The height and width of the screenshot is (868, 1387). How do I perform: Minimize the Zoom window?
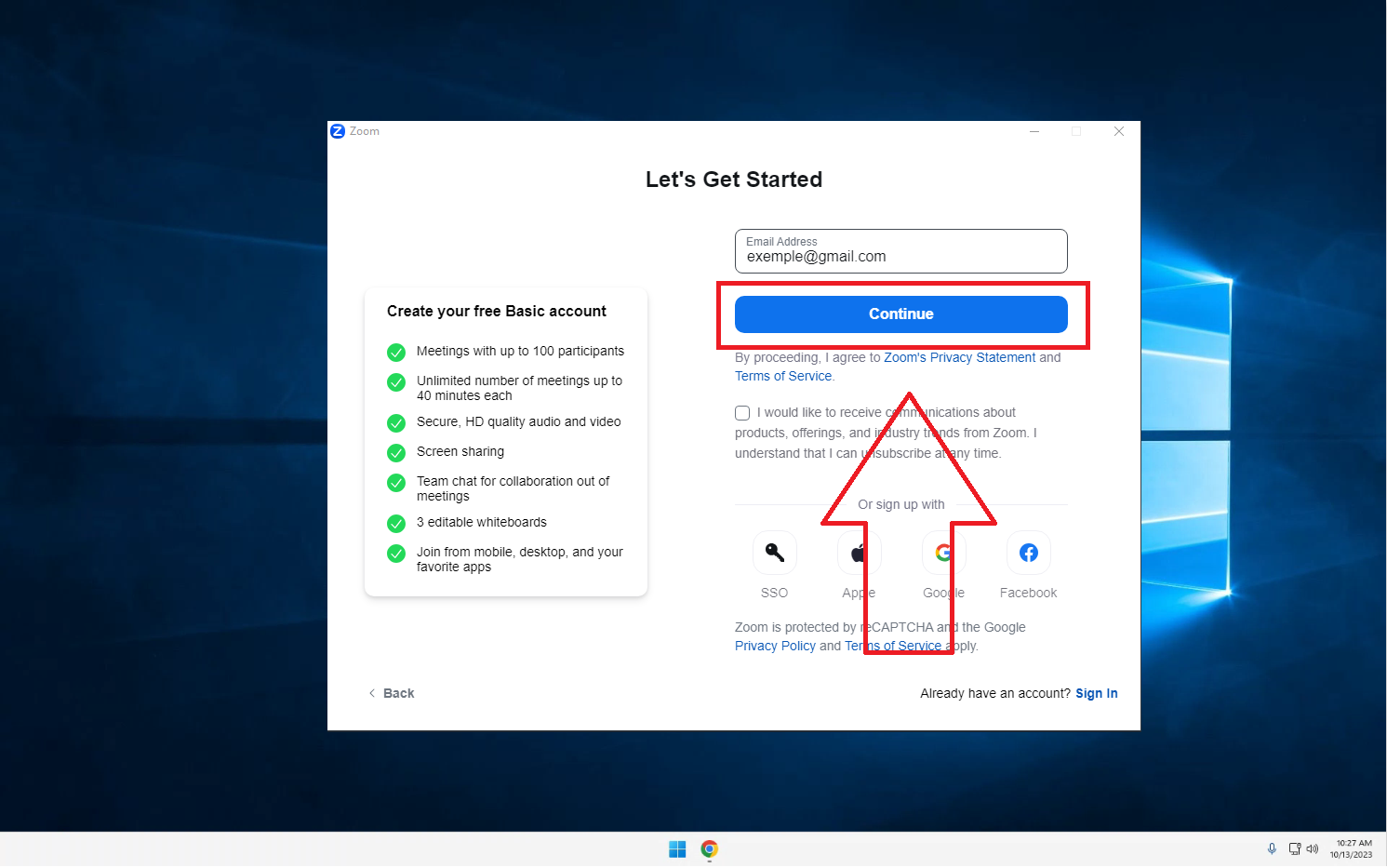[1034, 131]
